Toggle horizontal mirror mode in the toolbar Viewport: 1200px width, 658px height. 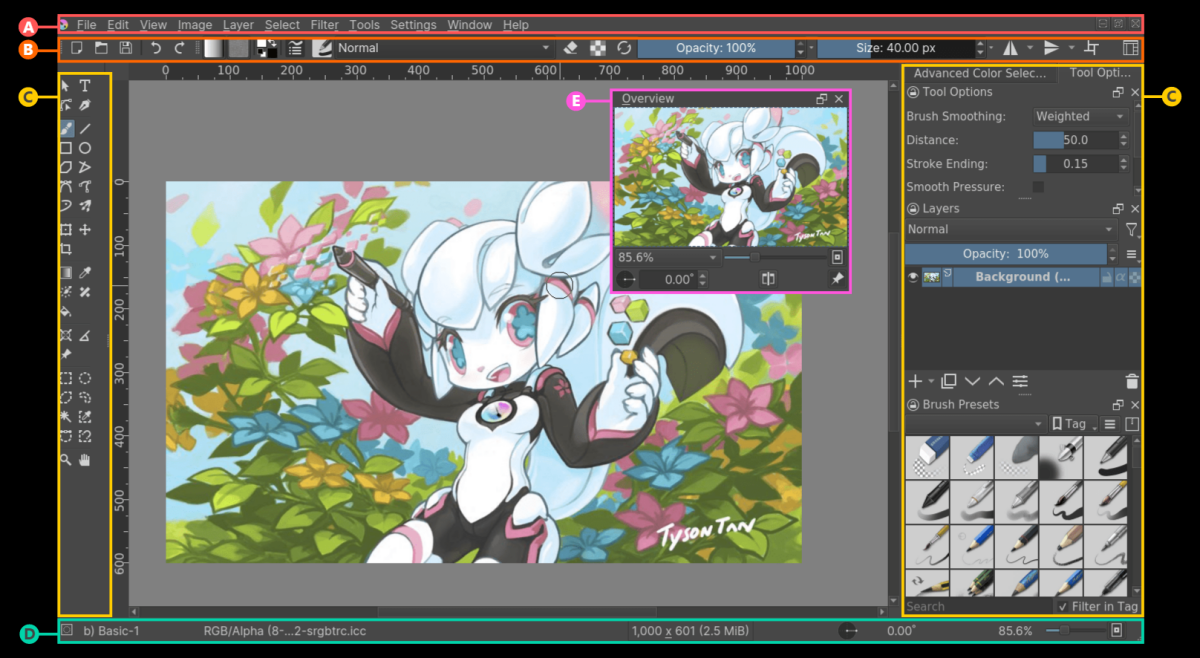[1012, 47]
